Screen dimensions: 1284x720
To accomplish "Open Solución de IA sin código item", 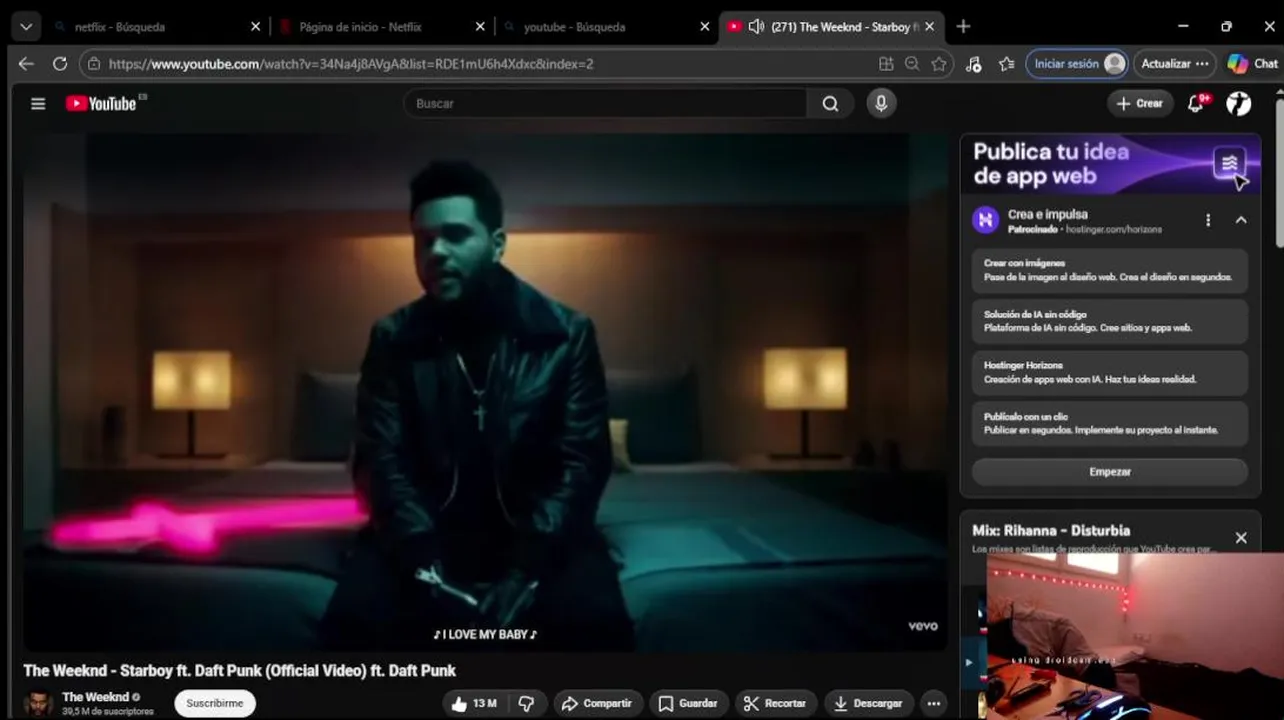I will pos(1110,321).
